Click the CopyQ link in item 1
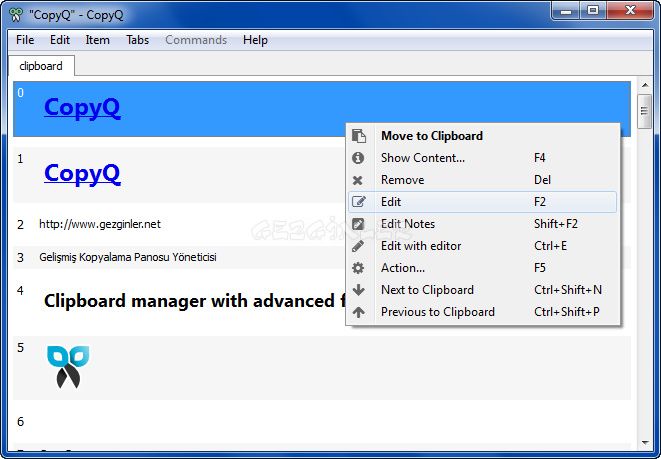Image resolution: width=661 pixels, height=459 pixels. pyautogui.click(x=82, y=174)
